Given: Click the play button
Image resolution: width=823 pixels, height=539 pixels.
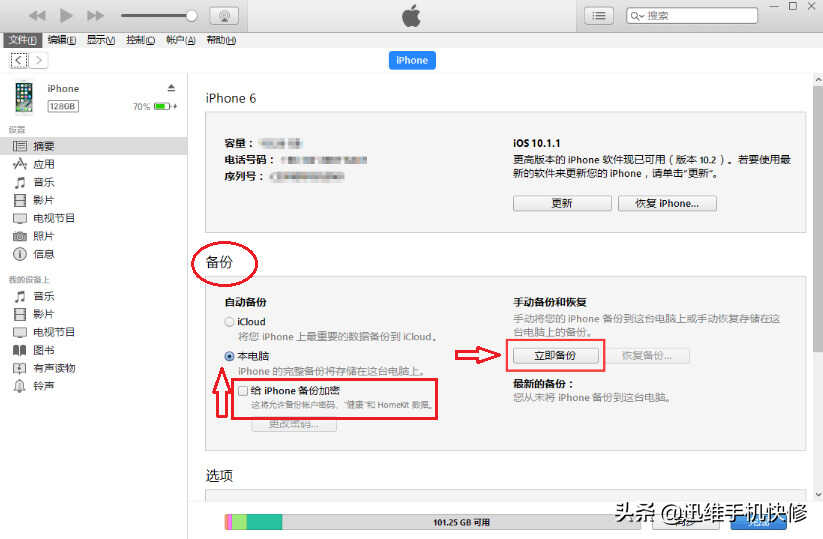Looking at the screenshot, I should point(66,15).
